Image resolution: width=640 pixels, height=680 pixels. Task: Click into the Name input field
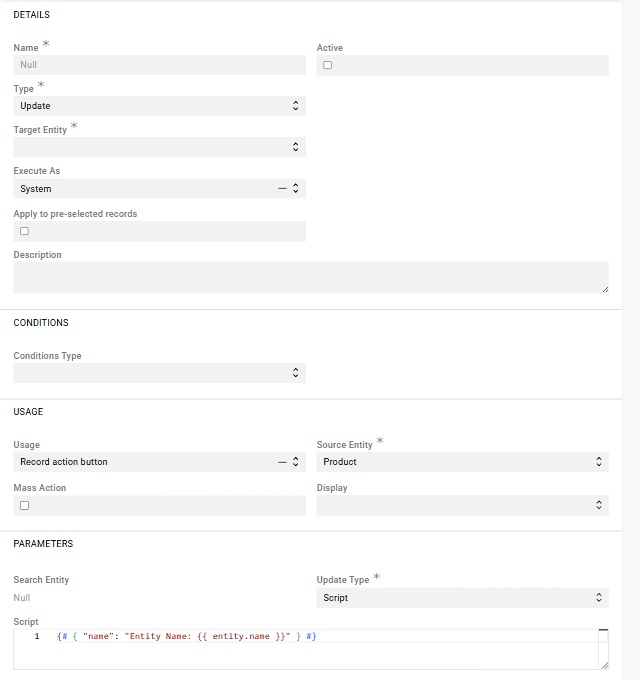[x=159, y=65]
